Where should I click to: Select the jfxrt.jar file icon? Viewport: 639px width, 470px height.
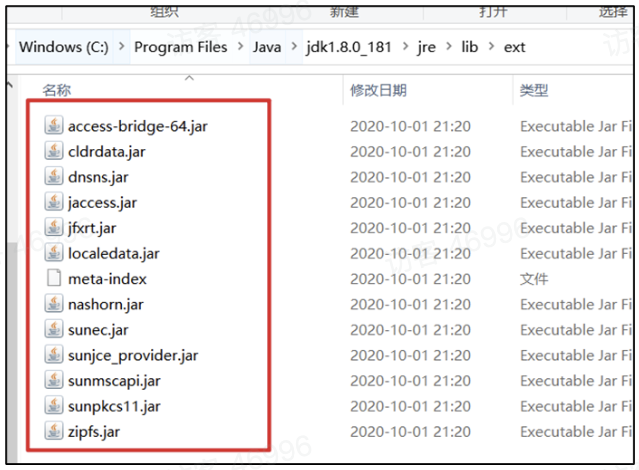tap(54, 228)
